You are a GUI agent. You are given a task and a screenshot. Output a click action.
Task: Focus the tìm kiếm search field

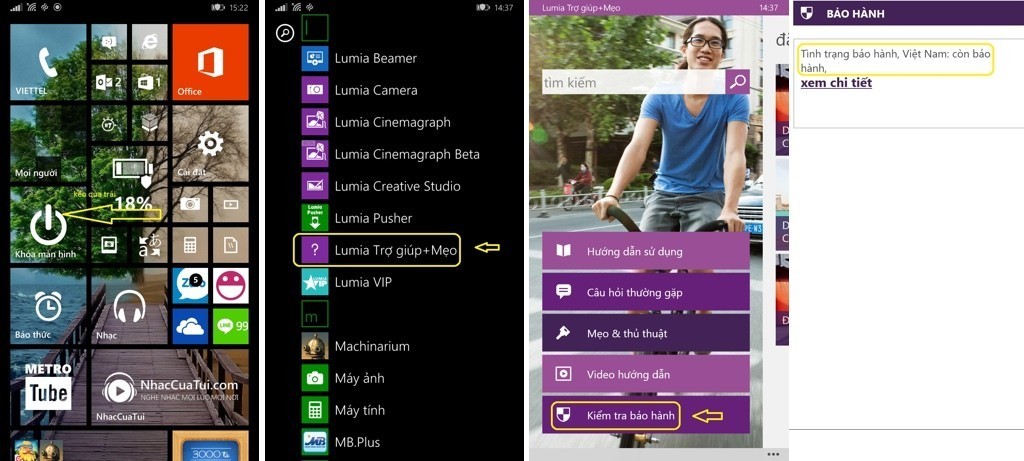pos(633,82)
